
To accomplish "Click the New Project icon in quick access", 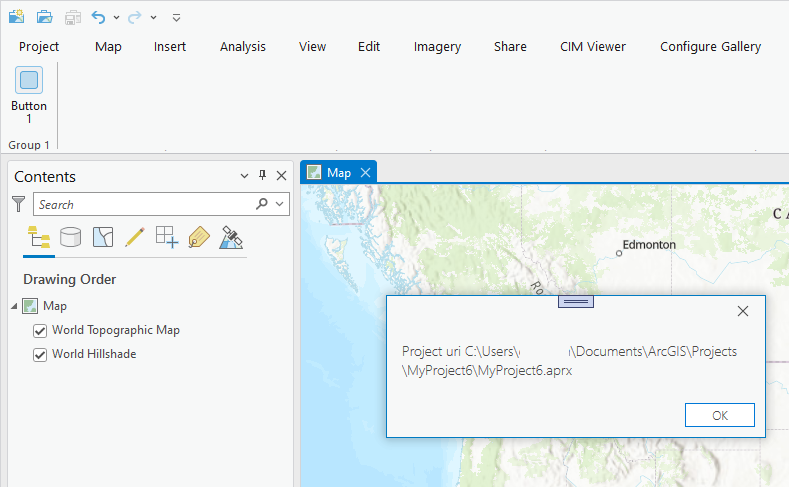I will [16, 17].
